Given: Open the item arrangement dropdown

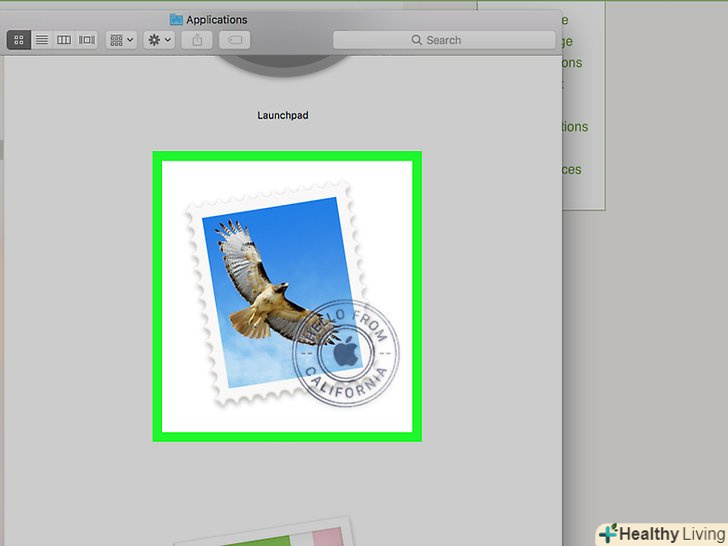Looking at the screenshot, I should click(x=122, y=40).
